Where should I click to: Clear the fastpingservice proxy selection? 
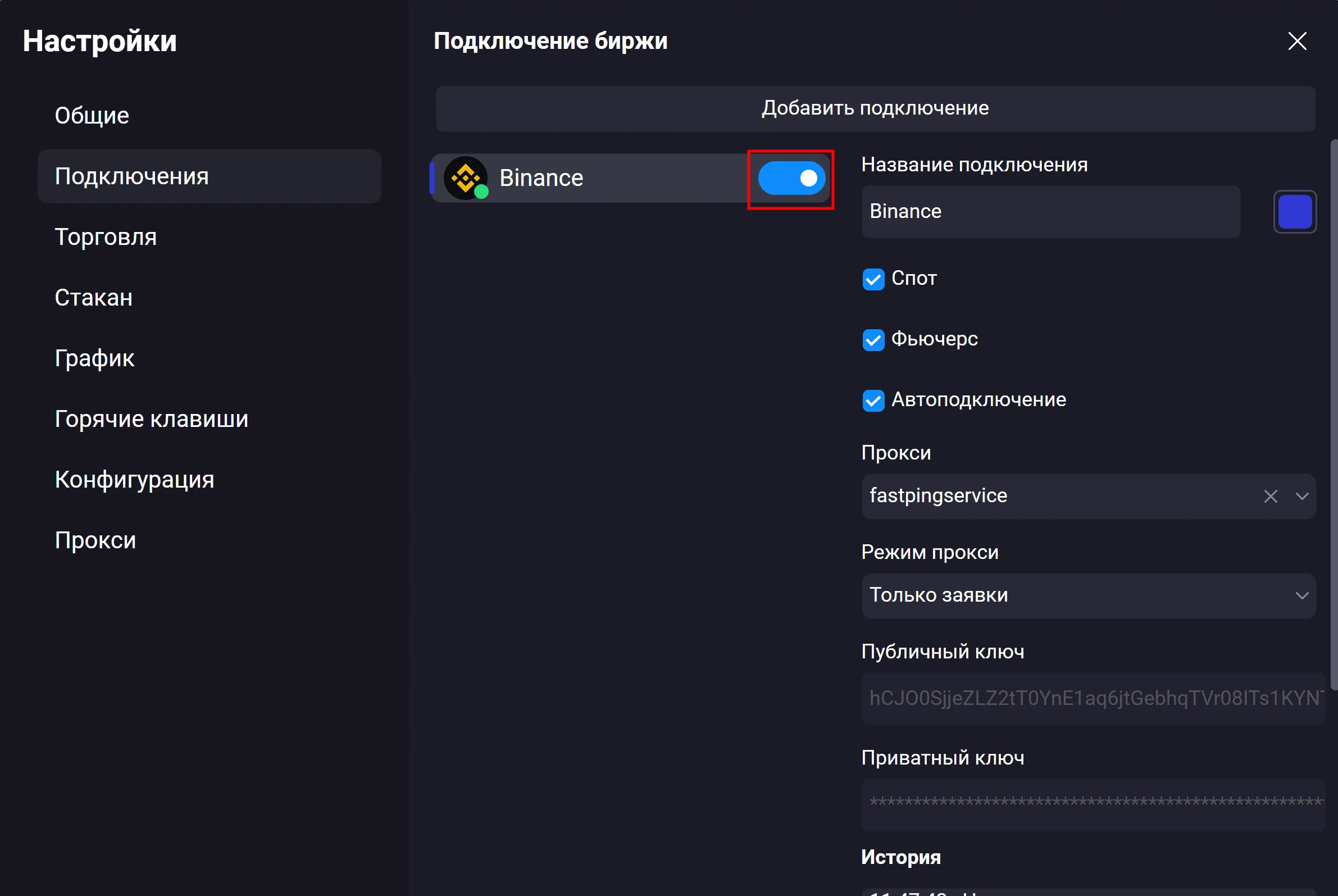click(1270, 496)
